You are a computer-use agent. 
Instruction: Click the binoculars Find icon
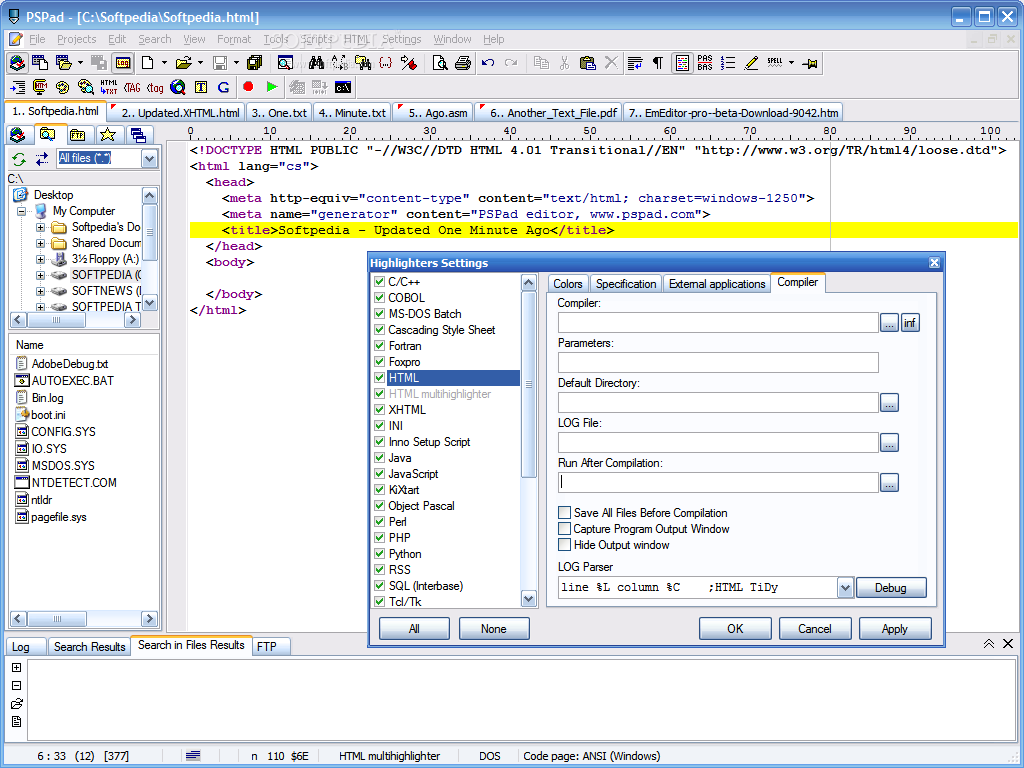(317, 63)
